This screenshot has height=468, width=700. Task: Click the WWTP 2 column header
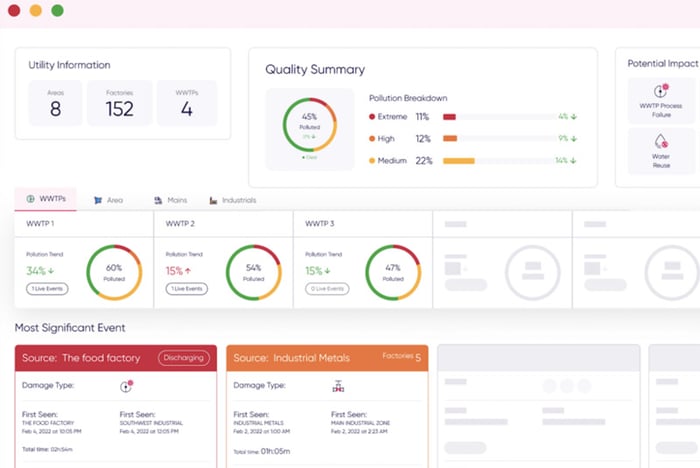coord(223,224)
